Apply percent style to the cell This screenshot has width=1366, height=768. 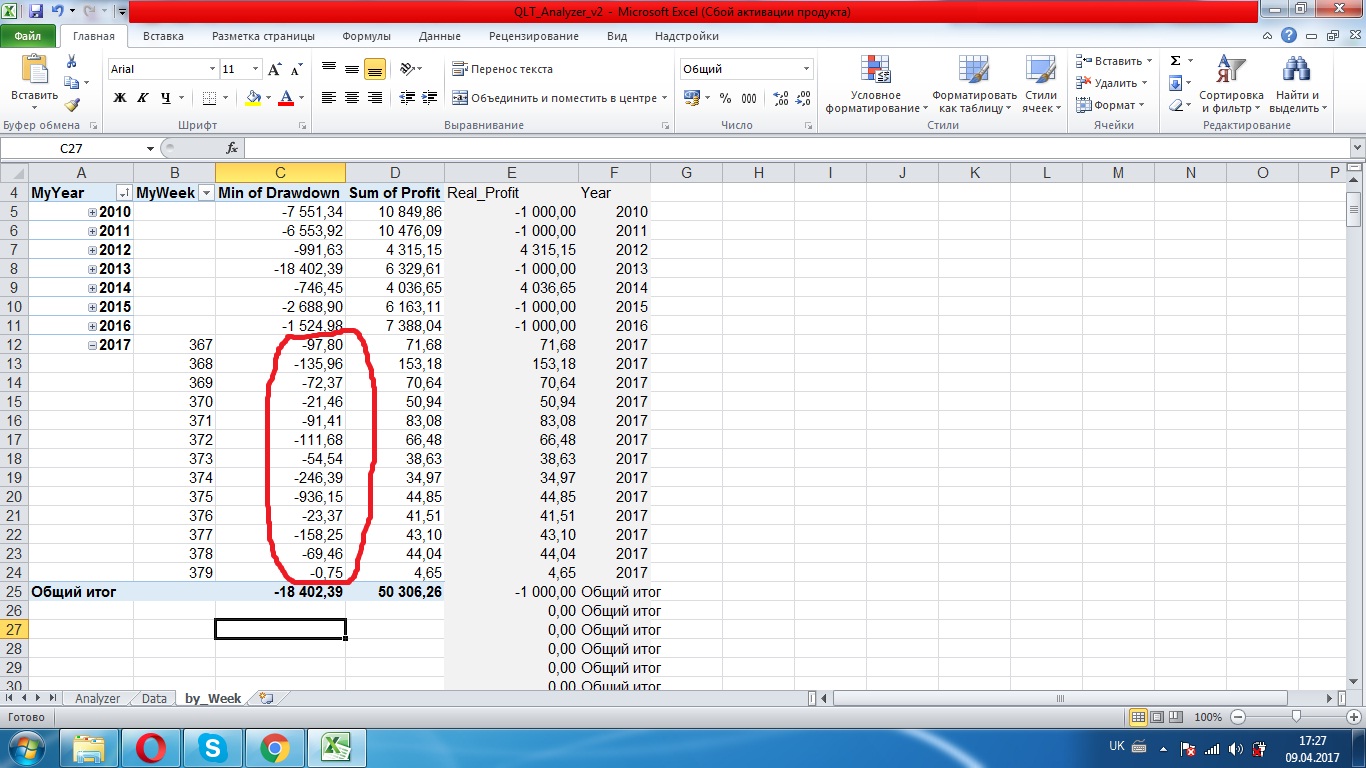pyautogui.click(x=726, y=98)
